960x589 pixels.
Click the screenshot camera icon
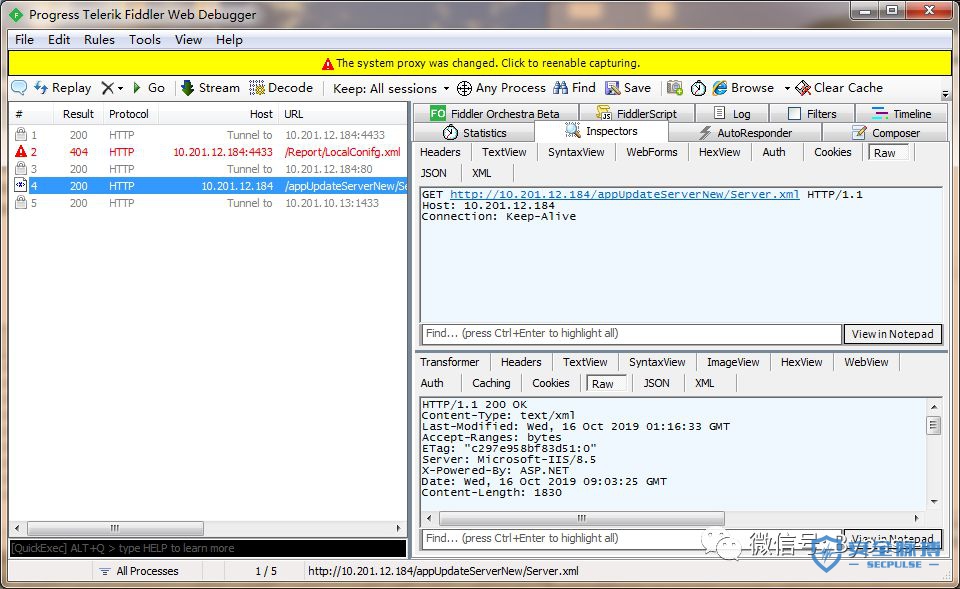(x=675, y=88)
